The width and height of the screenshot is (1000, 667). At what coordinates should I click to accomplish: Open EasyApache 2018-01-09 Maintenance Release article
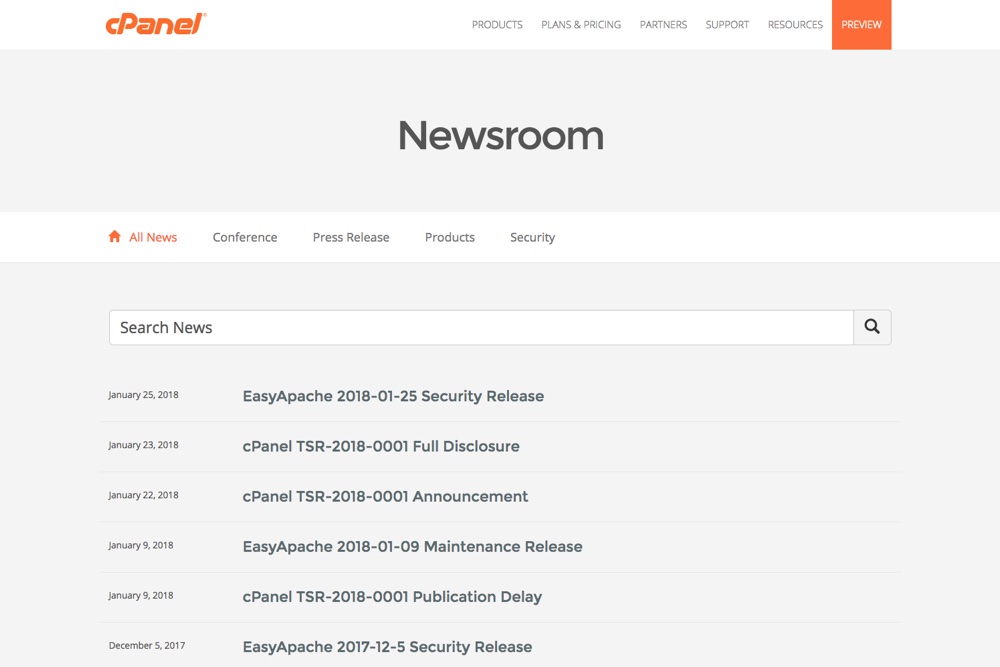point(412,546)
